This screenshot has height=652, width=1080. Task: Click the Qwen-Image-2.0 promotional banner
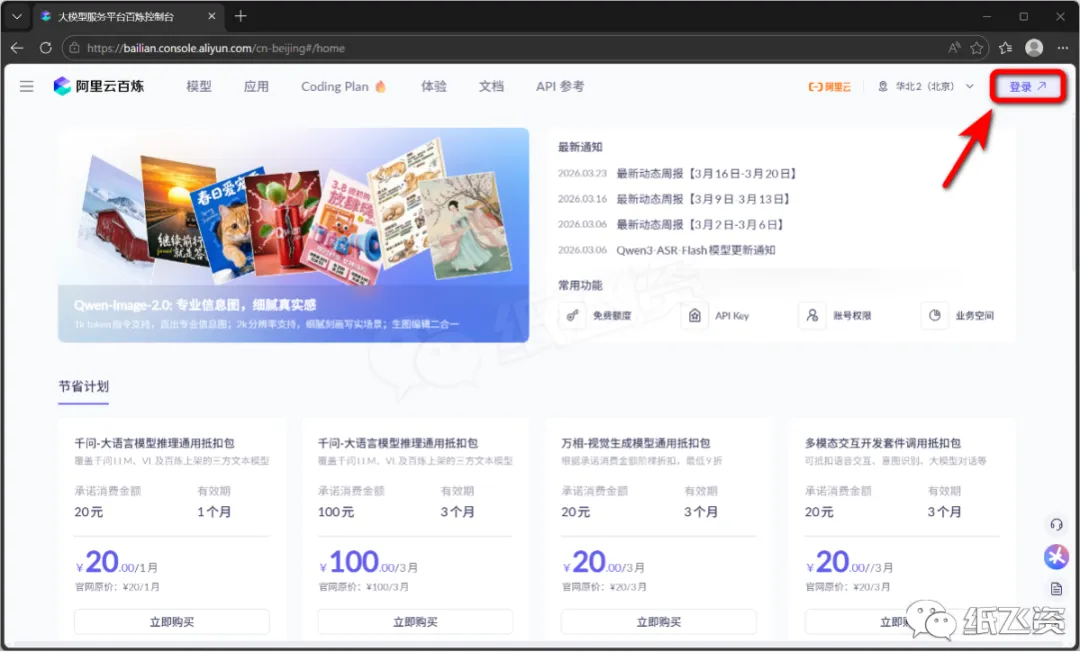coord(293,235)
